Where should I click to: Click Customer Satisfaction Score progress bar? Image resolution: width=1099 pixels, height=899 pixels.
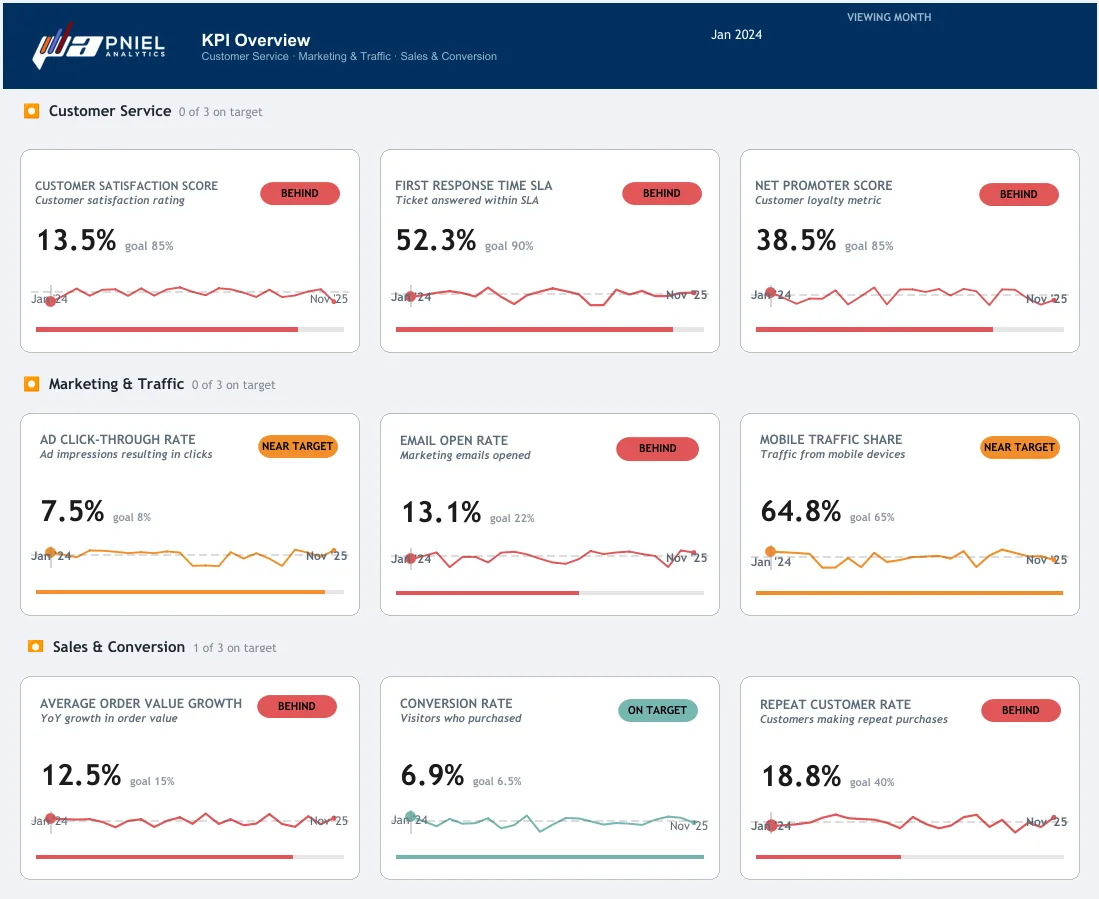point(190,329)
